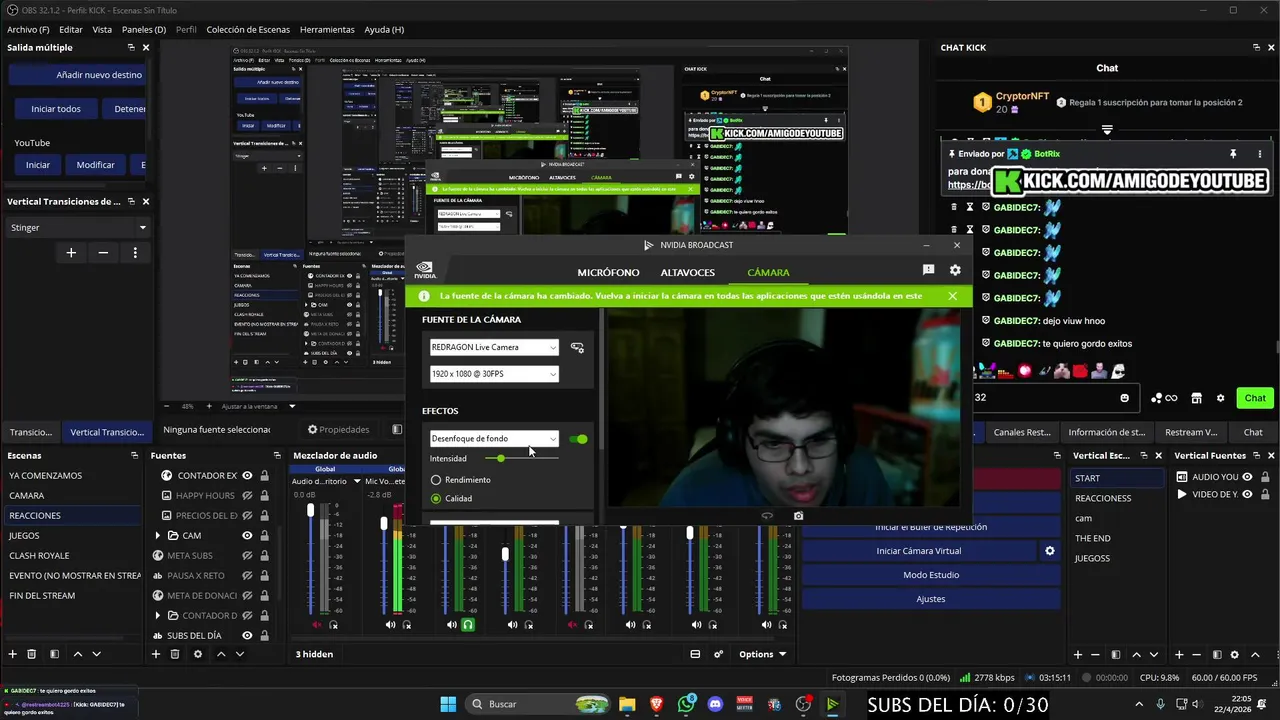Click the Modo Estudio button

(931, 575)
